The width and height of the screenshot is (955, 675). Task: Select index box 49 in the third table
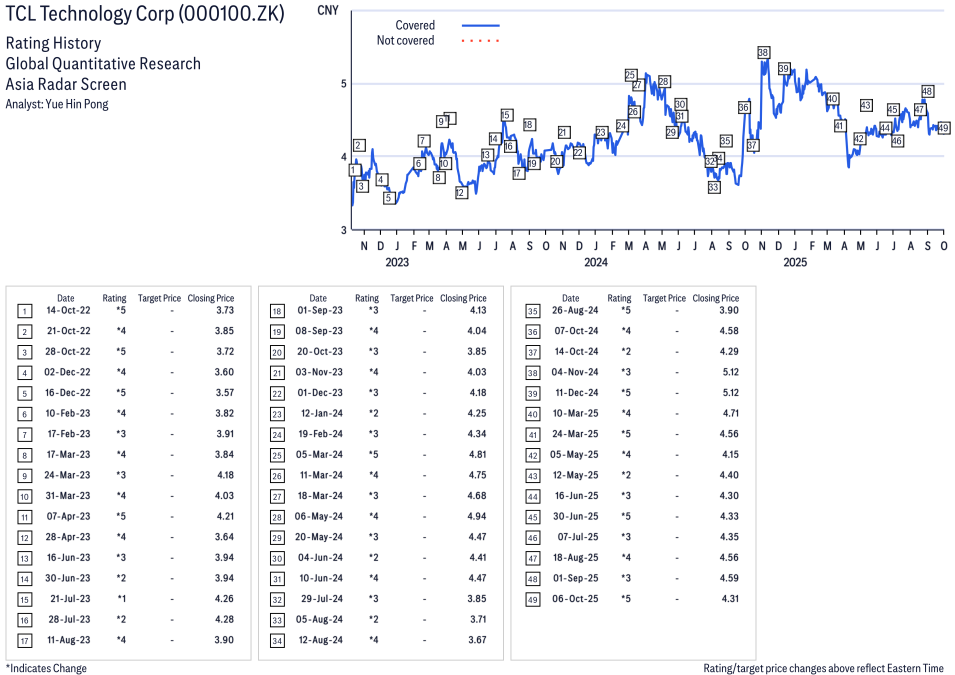tap(531, 599)
